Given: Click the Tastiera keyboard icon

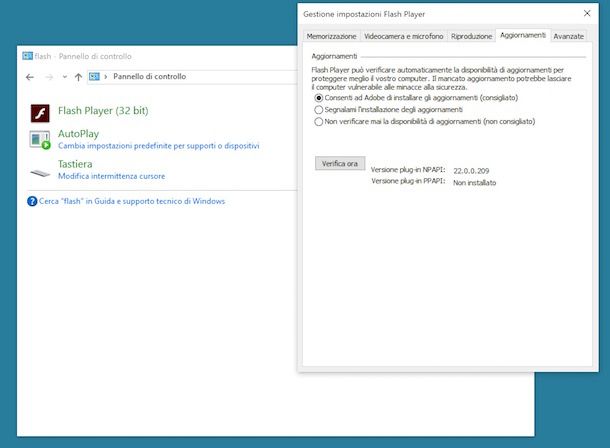Looking at the screenshot, I should (40, 173).
